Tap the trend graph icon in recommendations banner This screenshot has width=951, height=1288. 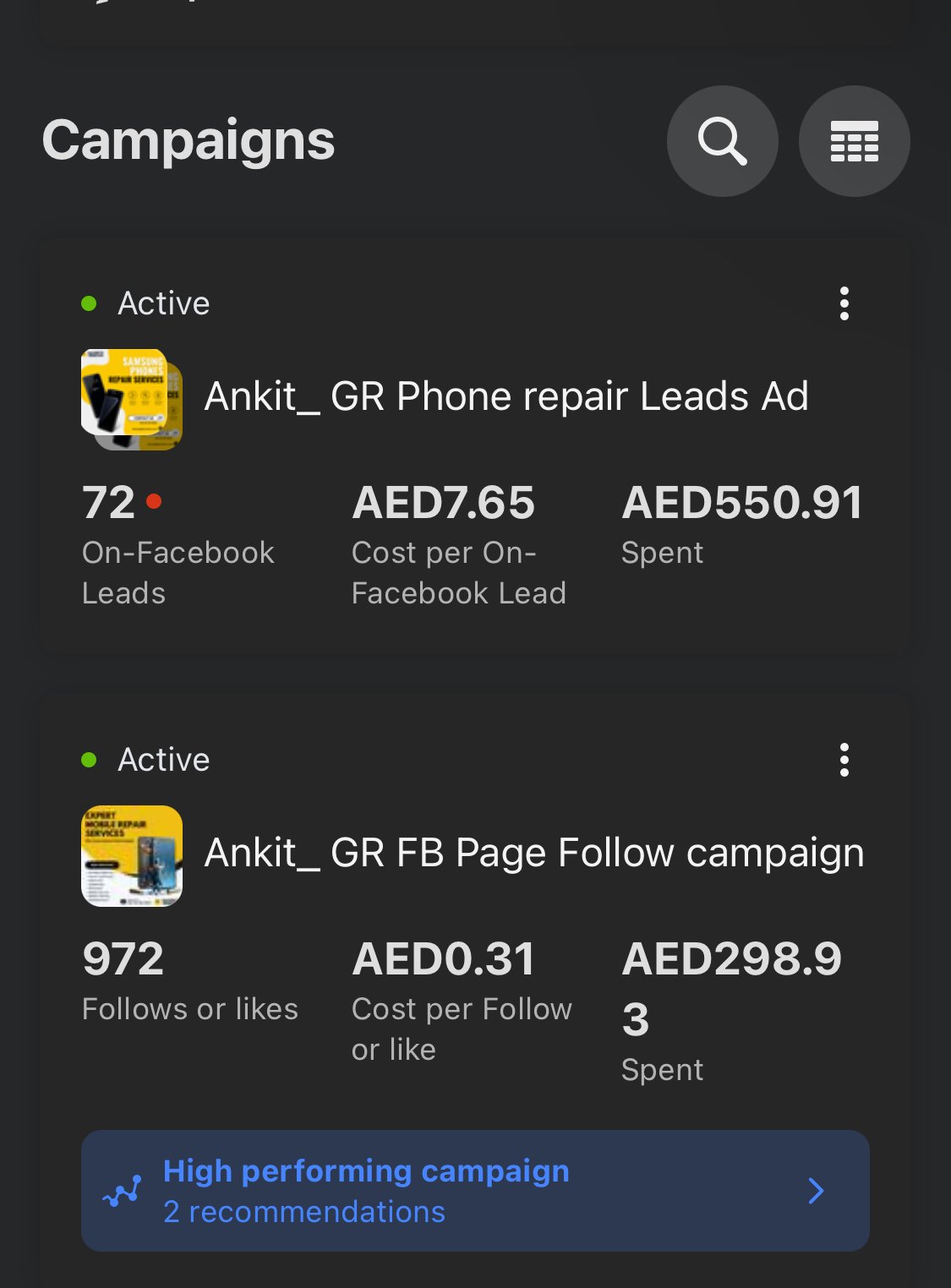click(x=123, y=1192)
